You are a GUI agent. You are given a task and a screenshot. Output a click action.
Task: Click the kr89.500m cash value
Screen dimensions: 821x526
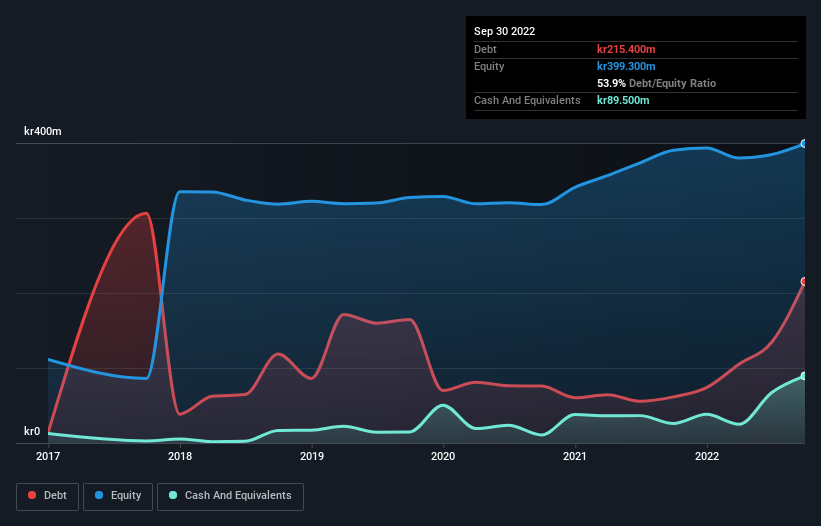623,100
